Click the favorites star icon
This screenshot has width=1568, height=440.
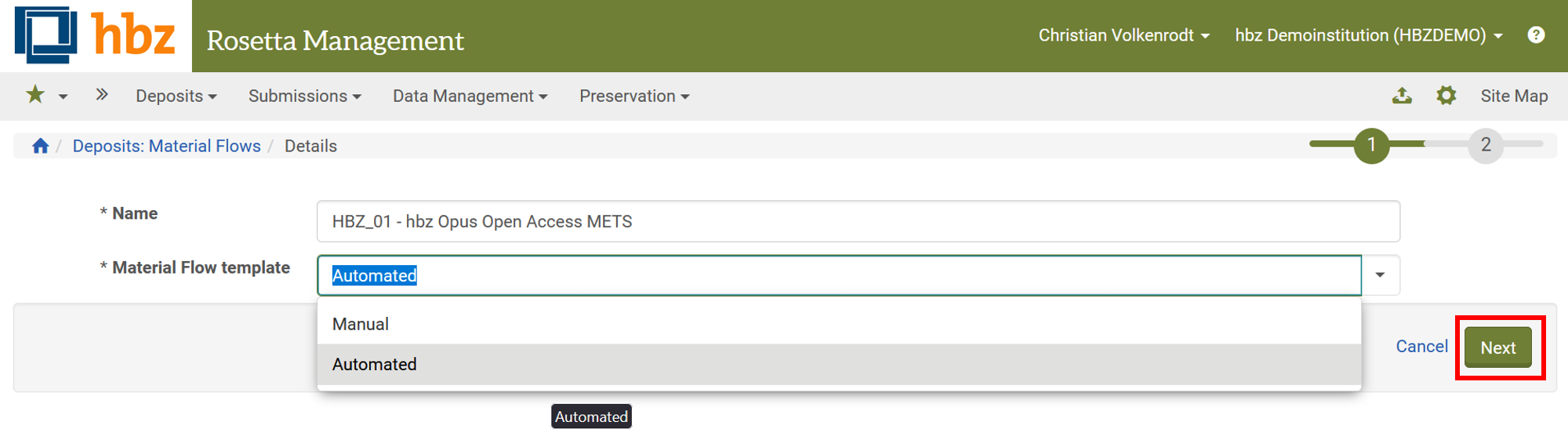coord(35,96)
